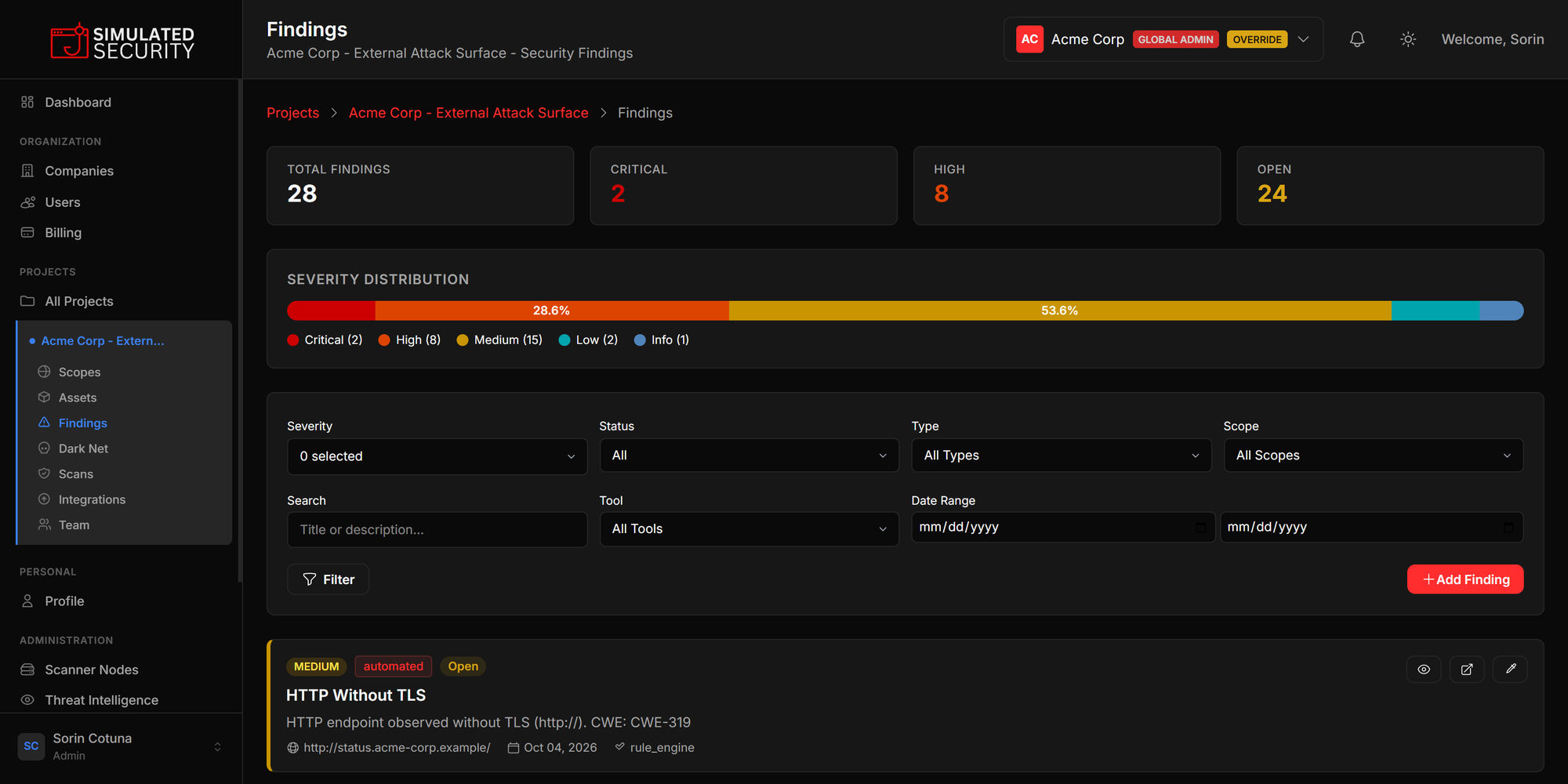Screen dimensions: 1568x784
Task: Click the Medium 53.6% severity bar segment
Action: pyautogui.click(x=1060, y=310)
